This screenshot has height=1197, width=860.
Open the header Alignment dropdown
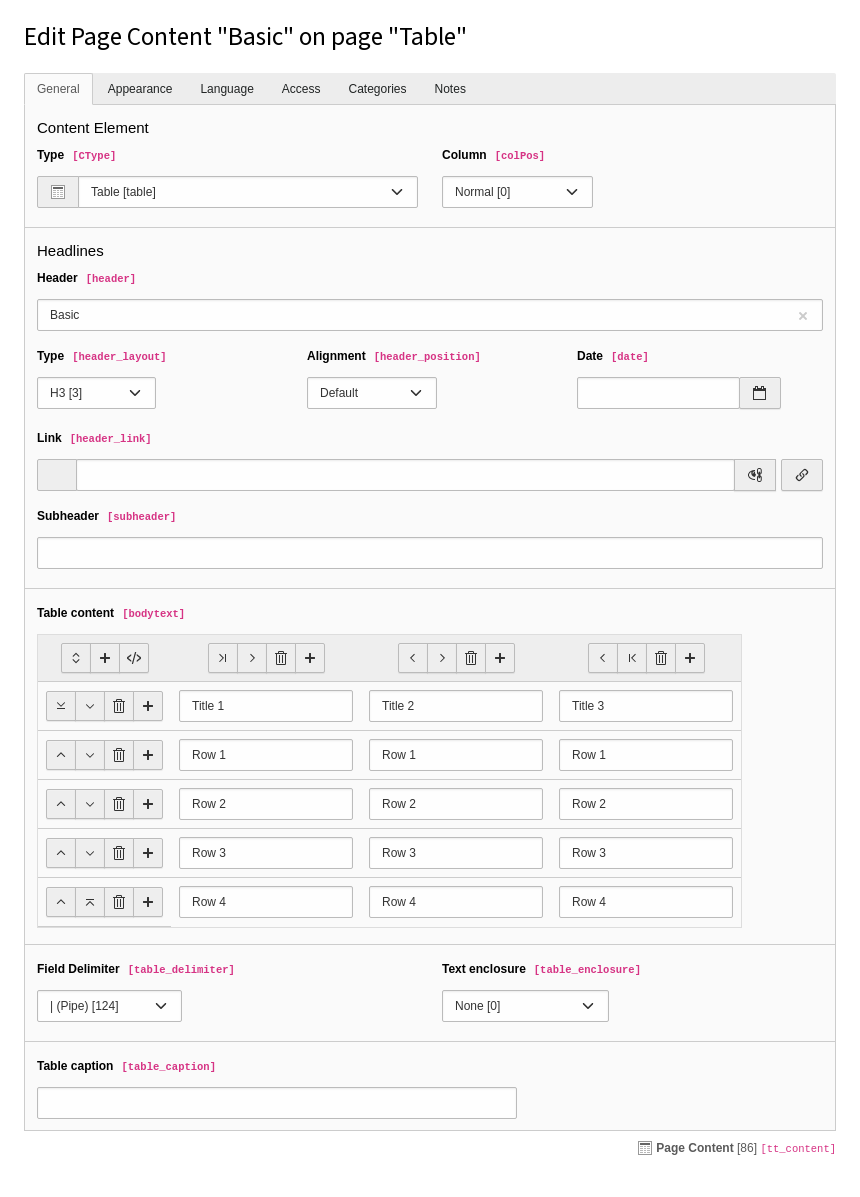tap(371, 393)
